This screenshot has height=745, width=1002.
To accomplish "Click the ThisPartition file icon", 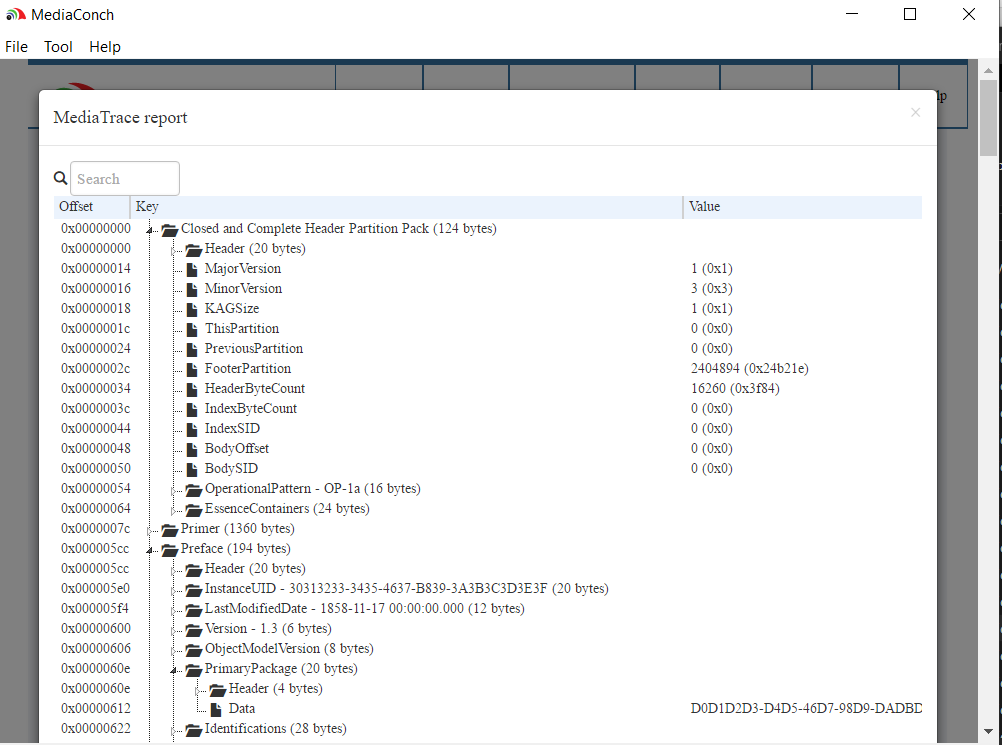I will 192,329.
